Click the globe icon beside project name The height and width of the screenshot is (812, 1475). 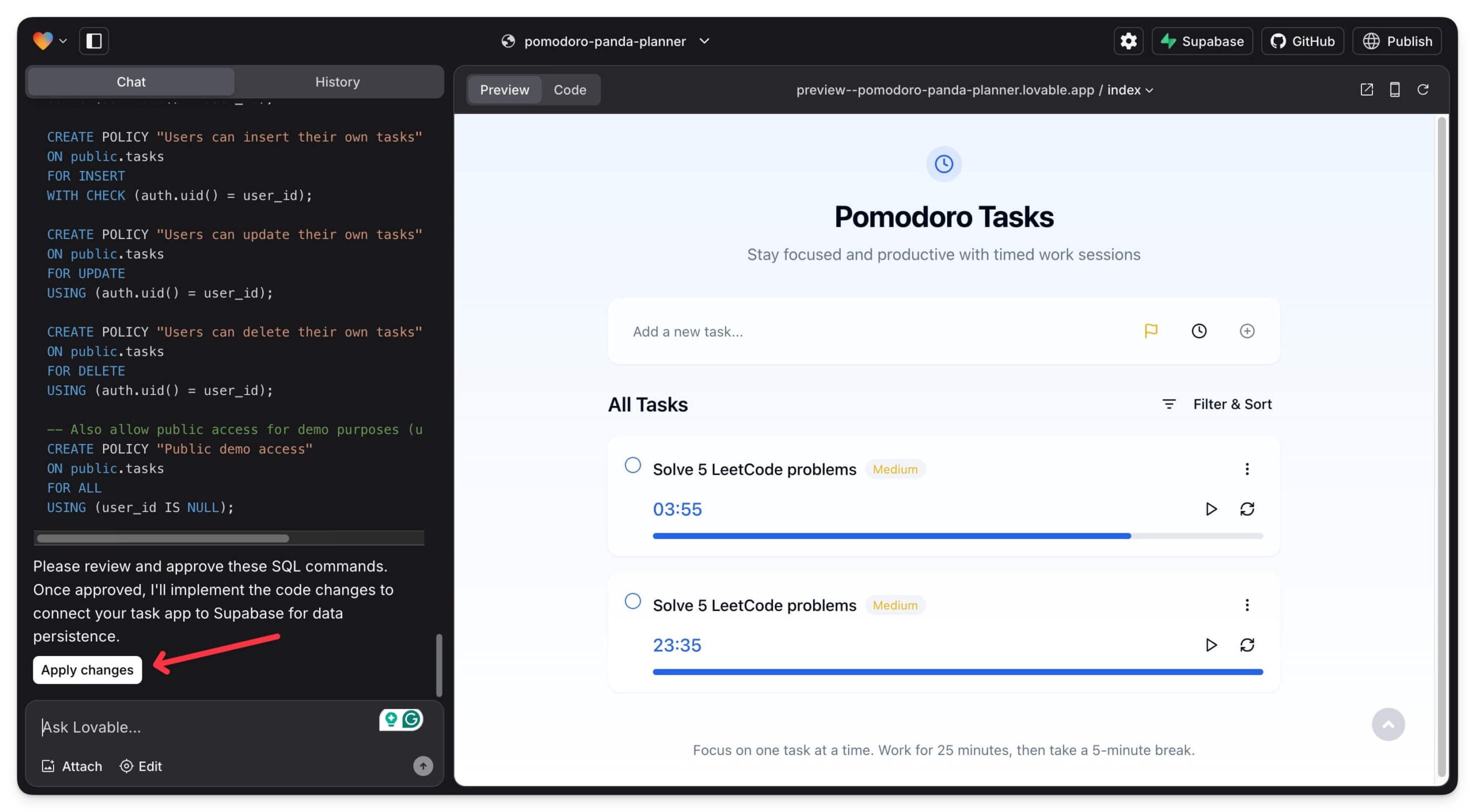[508, 41]
